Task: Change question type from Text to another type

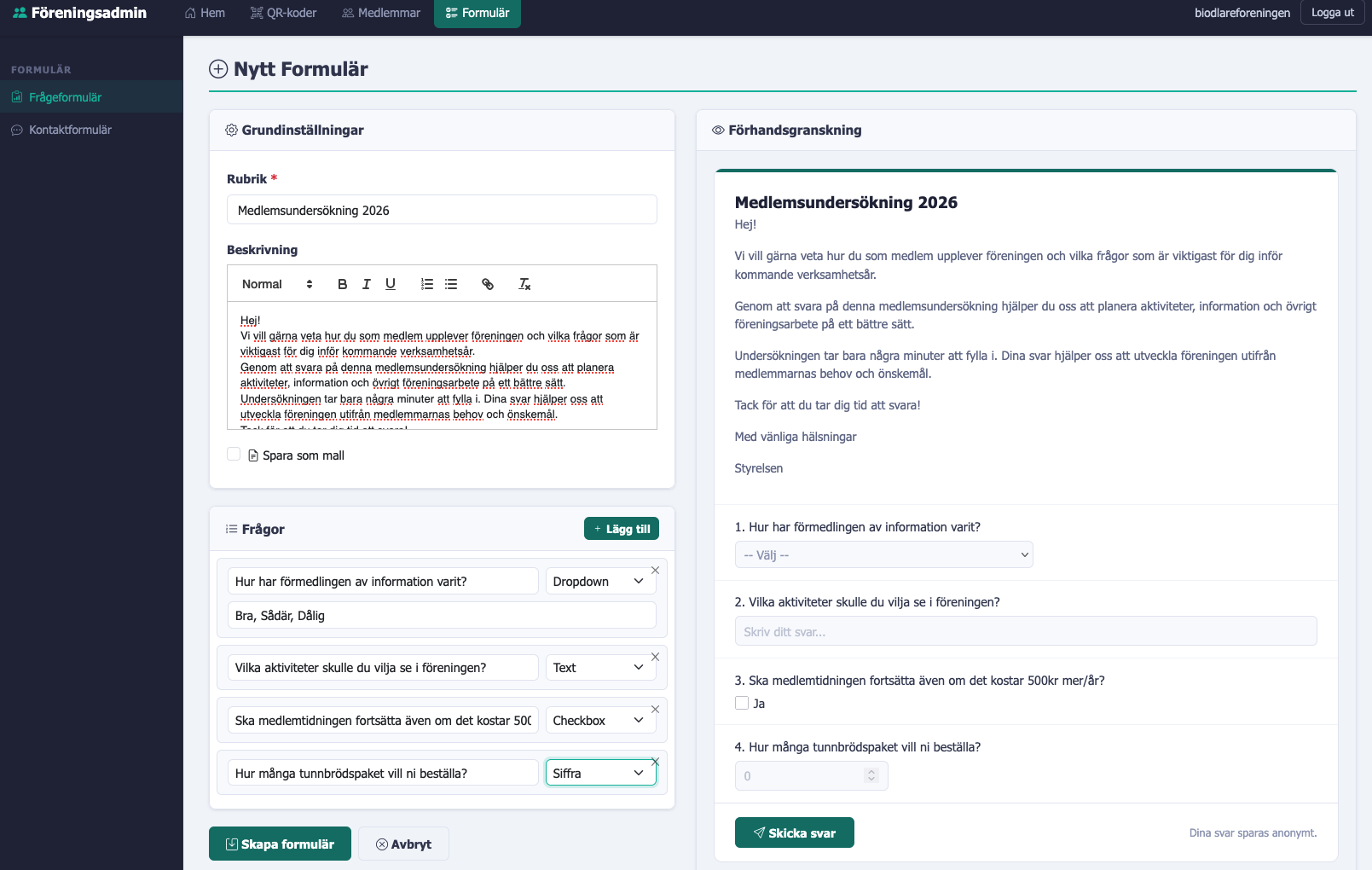Action: tap(600, 667)
